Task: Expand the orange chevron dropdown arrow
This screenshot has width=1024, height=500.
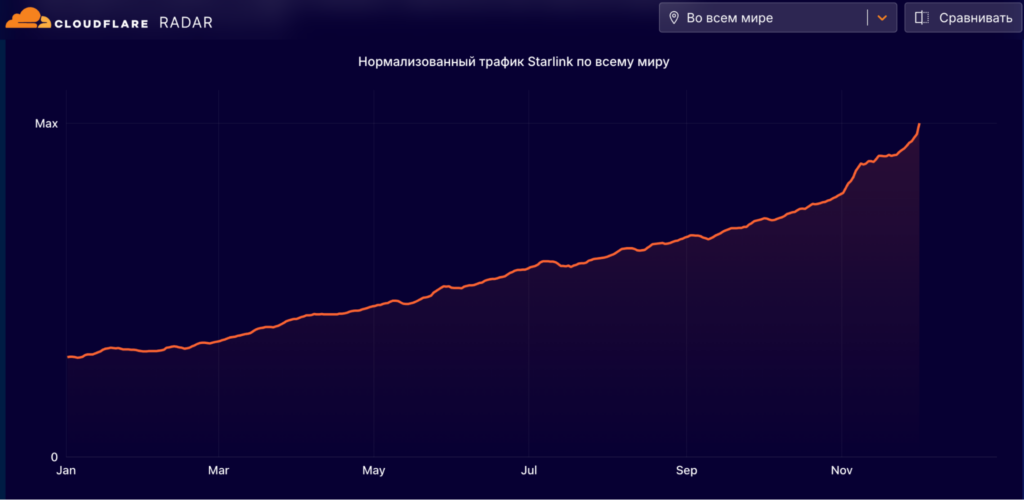Action: coord(882,18)
